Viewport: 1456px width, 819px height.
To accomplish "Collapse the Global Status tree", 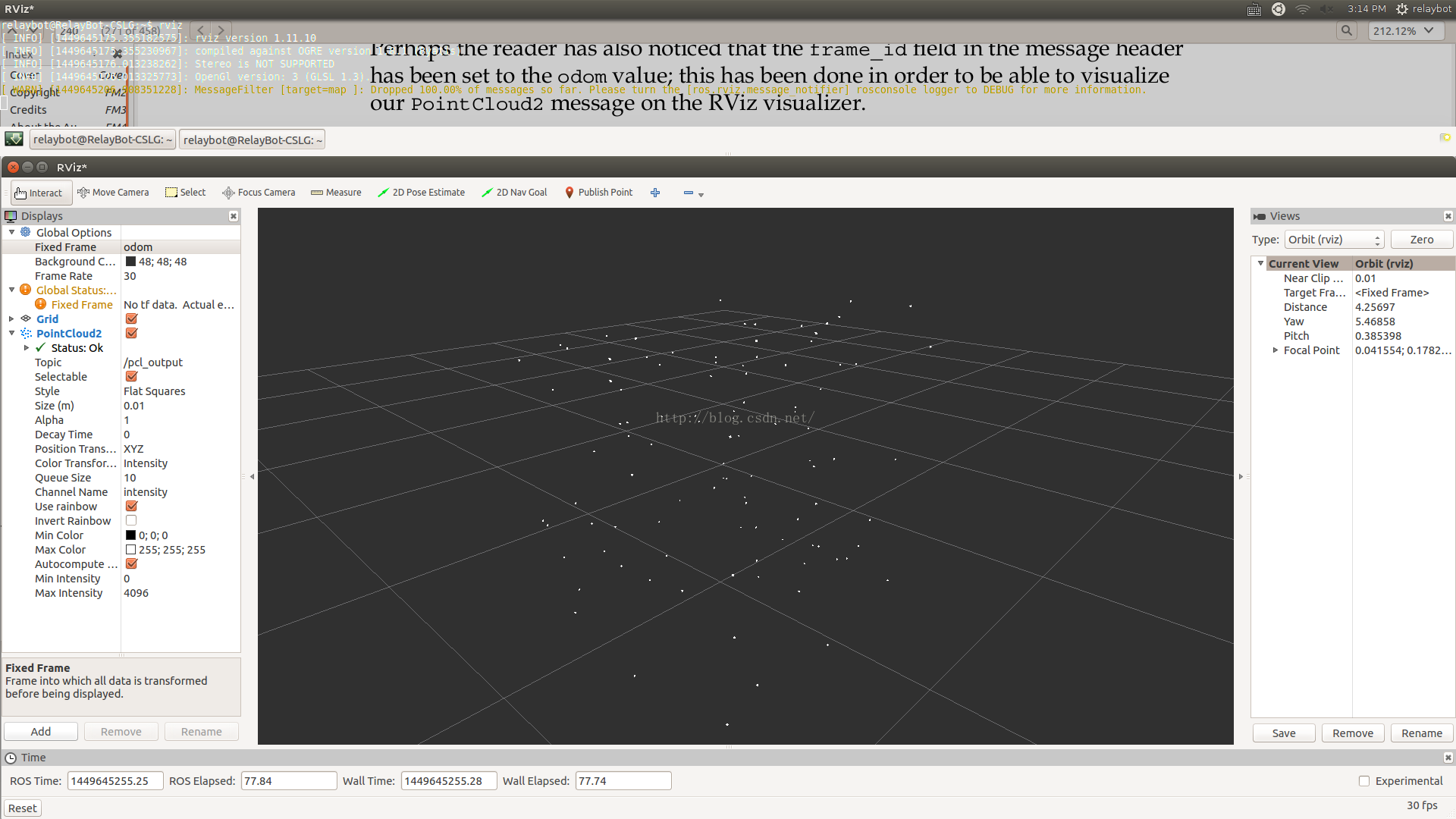I will coord(11,290).
